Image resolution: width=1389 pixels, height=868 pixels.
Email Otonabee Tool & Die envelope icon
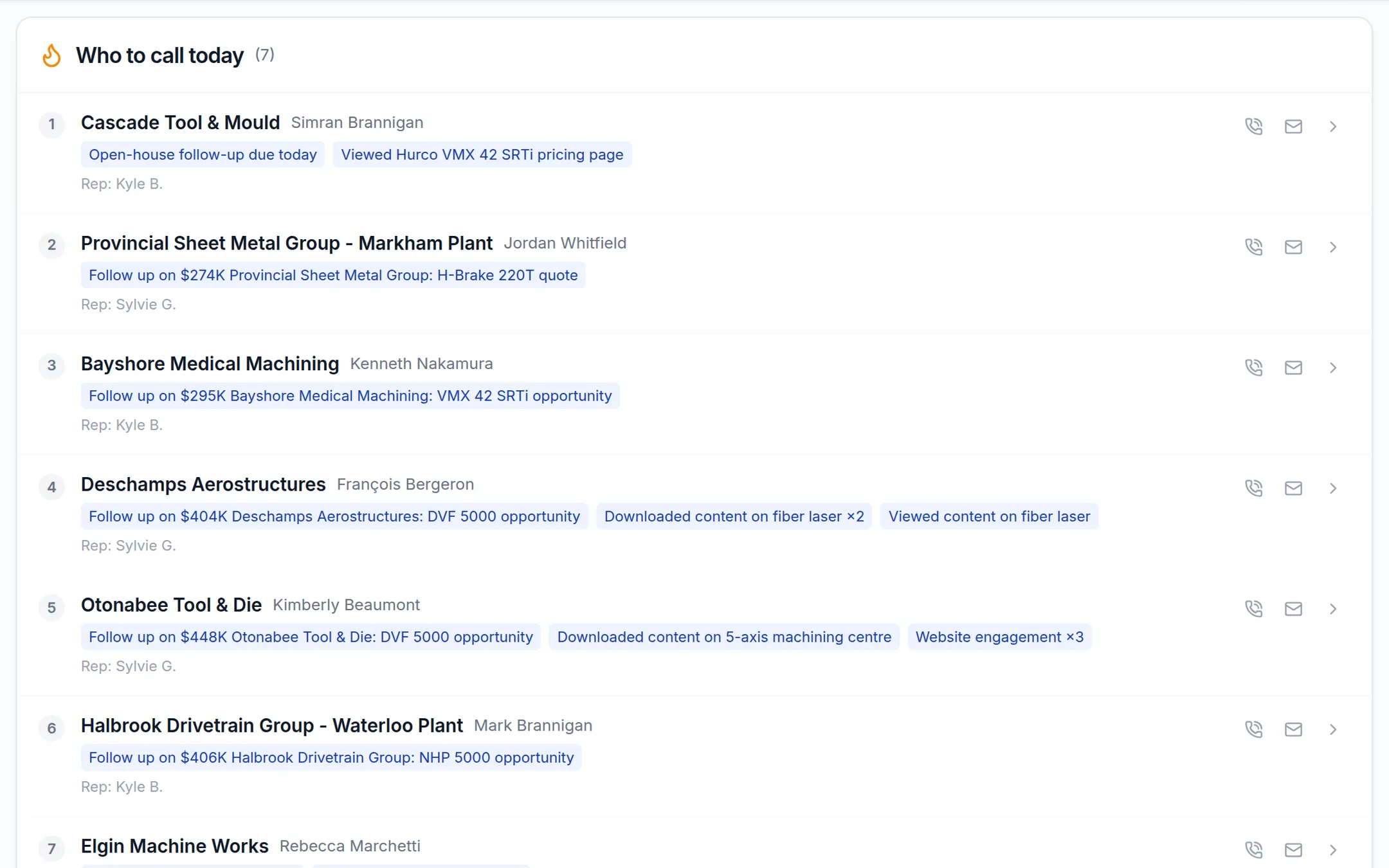(1293, 608)
